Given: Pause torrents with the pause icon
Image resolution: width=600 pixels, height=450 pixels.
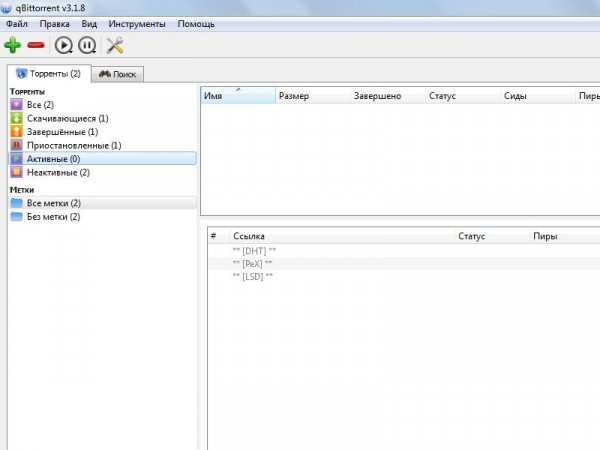Looking at the screenshot, I should (x=87, y=45).
